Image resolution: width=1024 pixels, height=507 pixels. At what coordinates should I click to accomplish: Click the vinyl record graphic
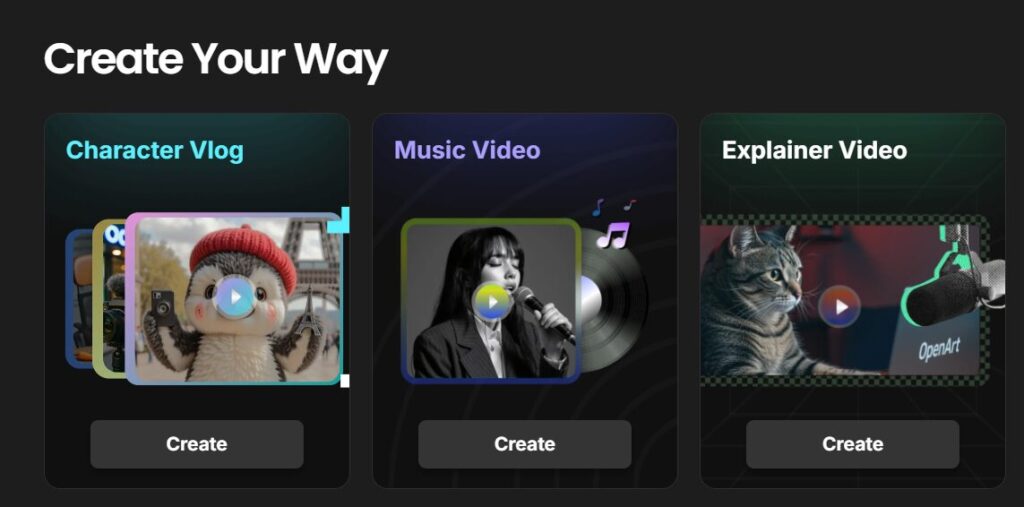click(614, 301)
